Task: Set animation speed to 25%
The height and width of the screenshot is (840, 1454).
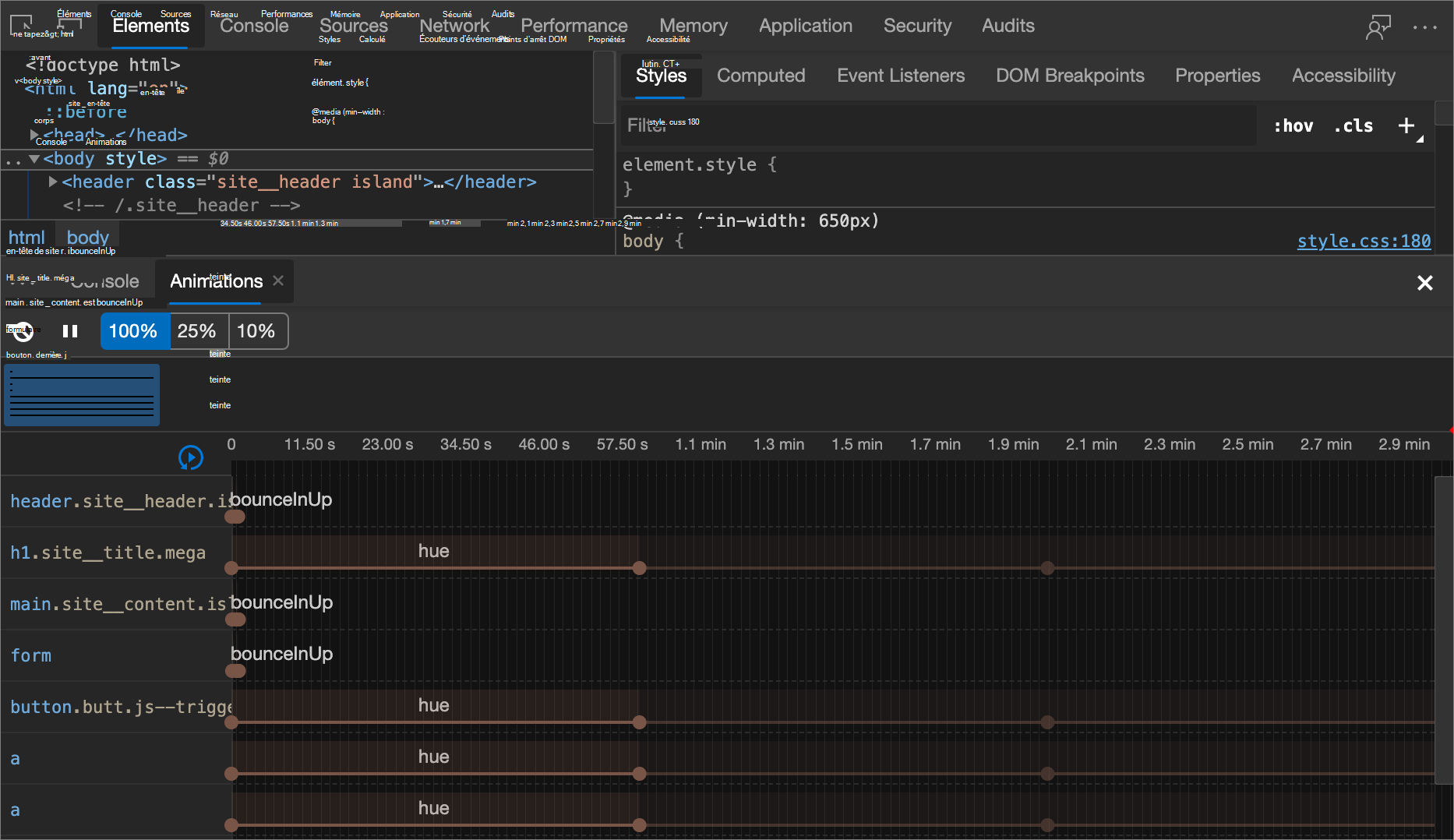Action: (x=196, y=331)
